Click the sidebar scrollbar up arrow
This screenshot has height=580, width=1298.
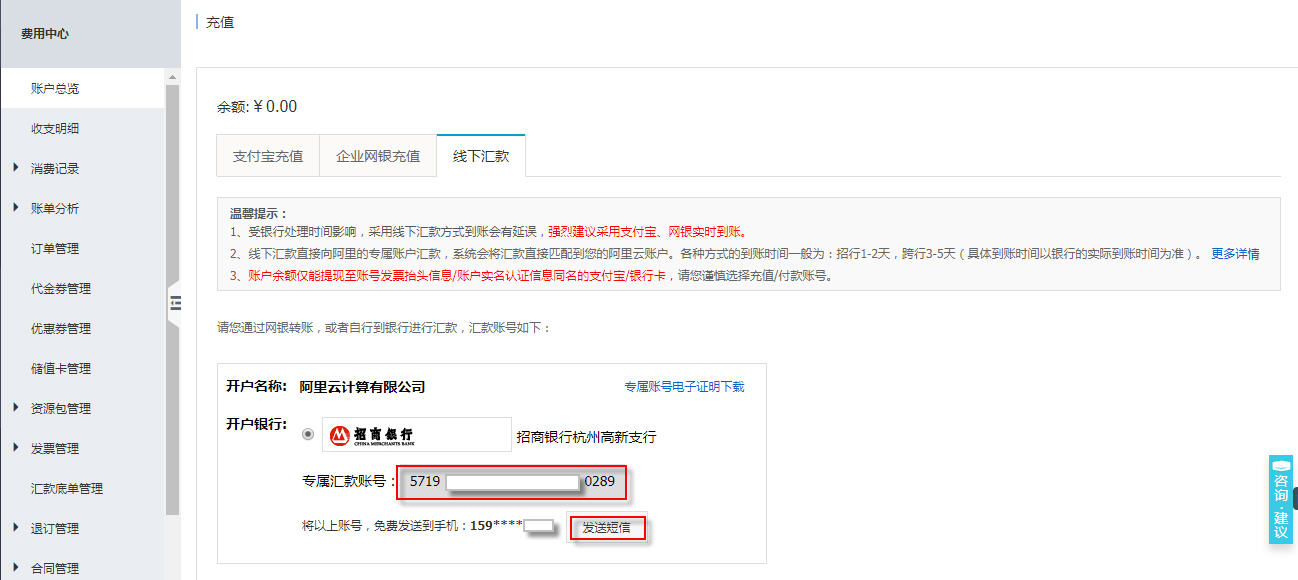pos(172,77)
